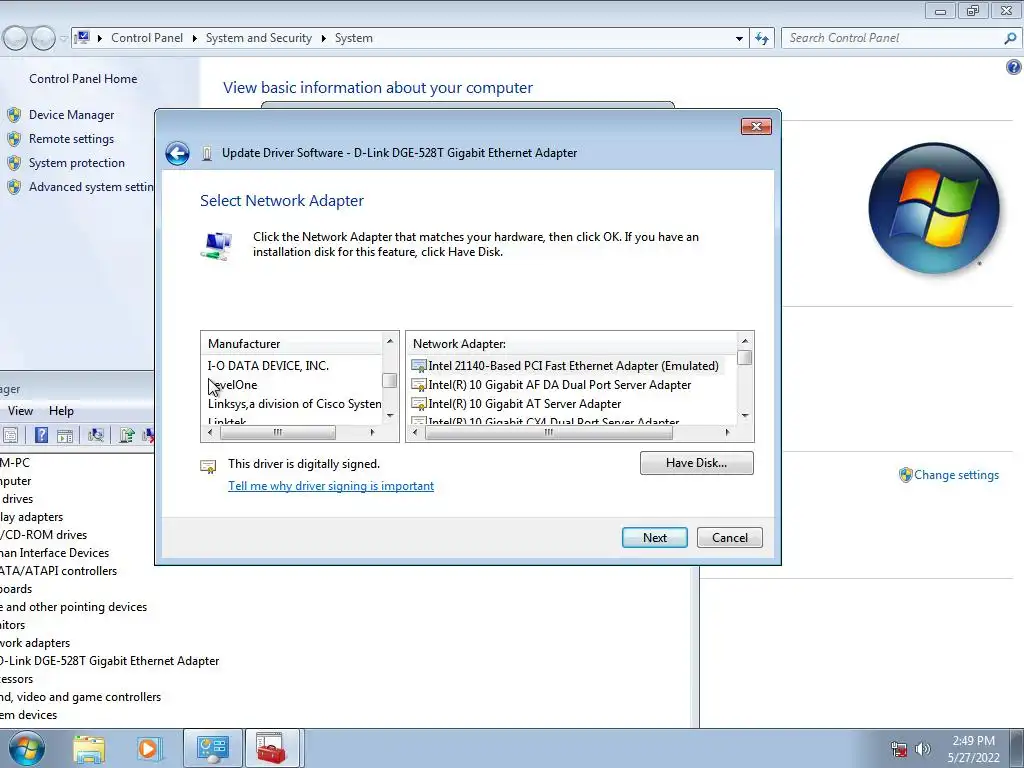This screenshot has width=1024, height=768.
Task: Expand arrow after System and Security breadcrumb
Action: tap(323, 39)
